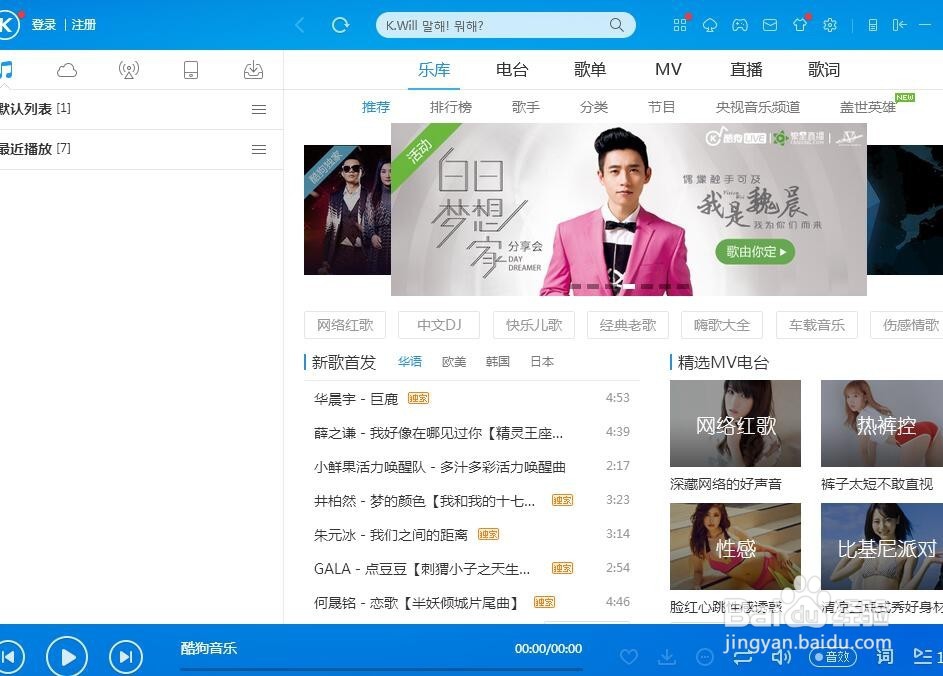943x676 pixels.
Task: Click the 注册 register link
Action: [x=84, y=25]
